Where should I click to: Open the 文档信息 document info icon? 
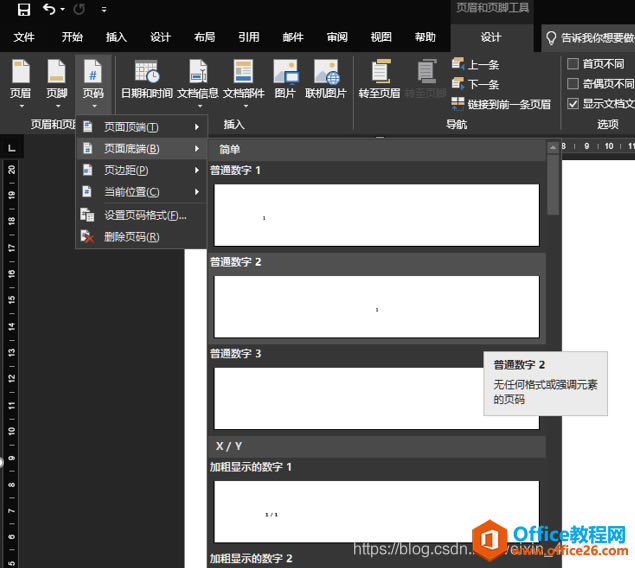(x=198, y=83)
